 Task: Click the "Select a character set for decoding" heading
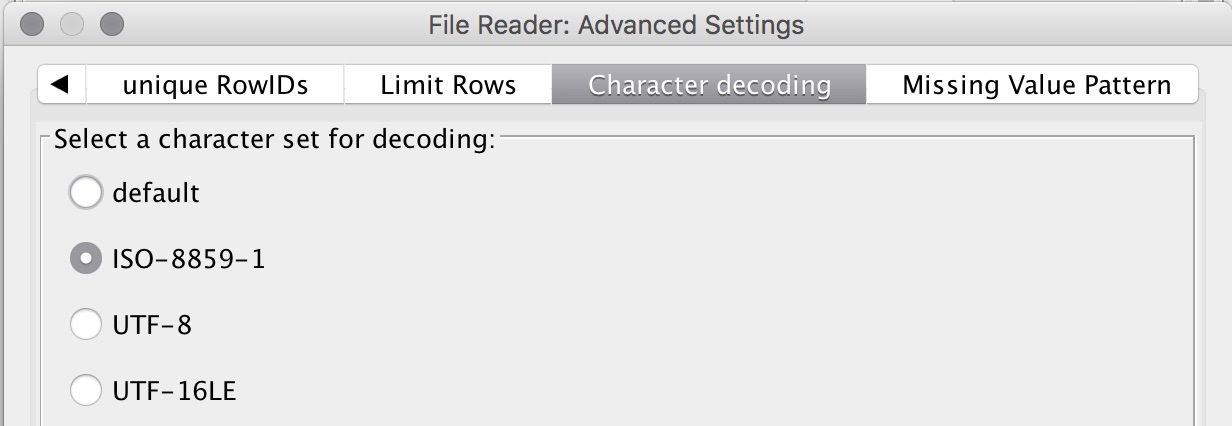tap(275, 140)
